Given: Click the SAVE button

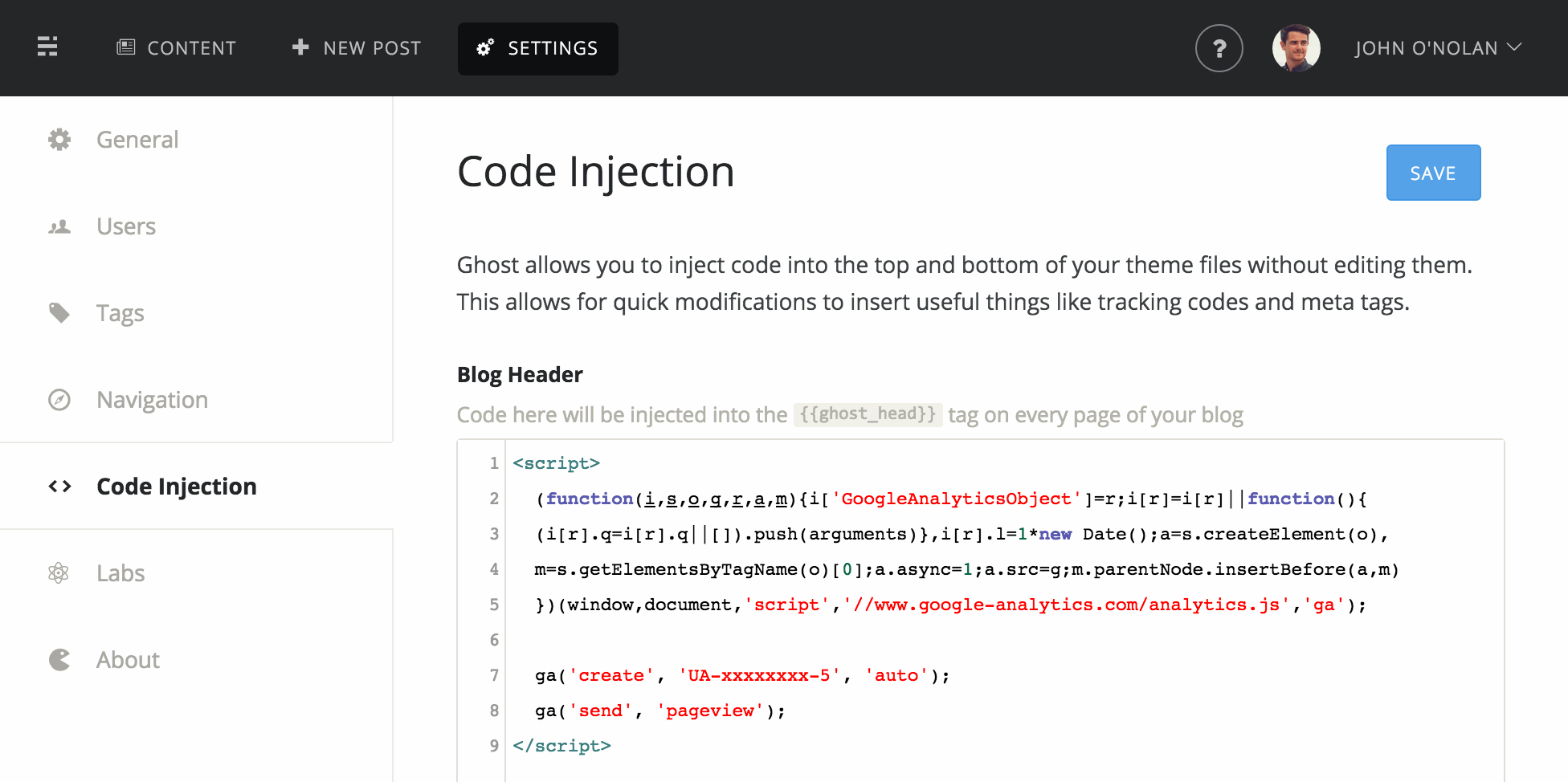Looking at the screenshot, I should [1433, 172].
